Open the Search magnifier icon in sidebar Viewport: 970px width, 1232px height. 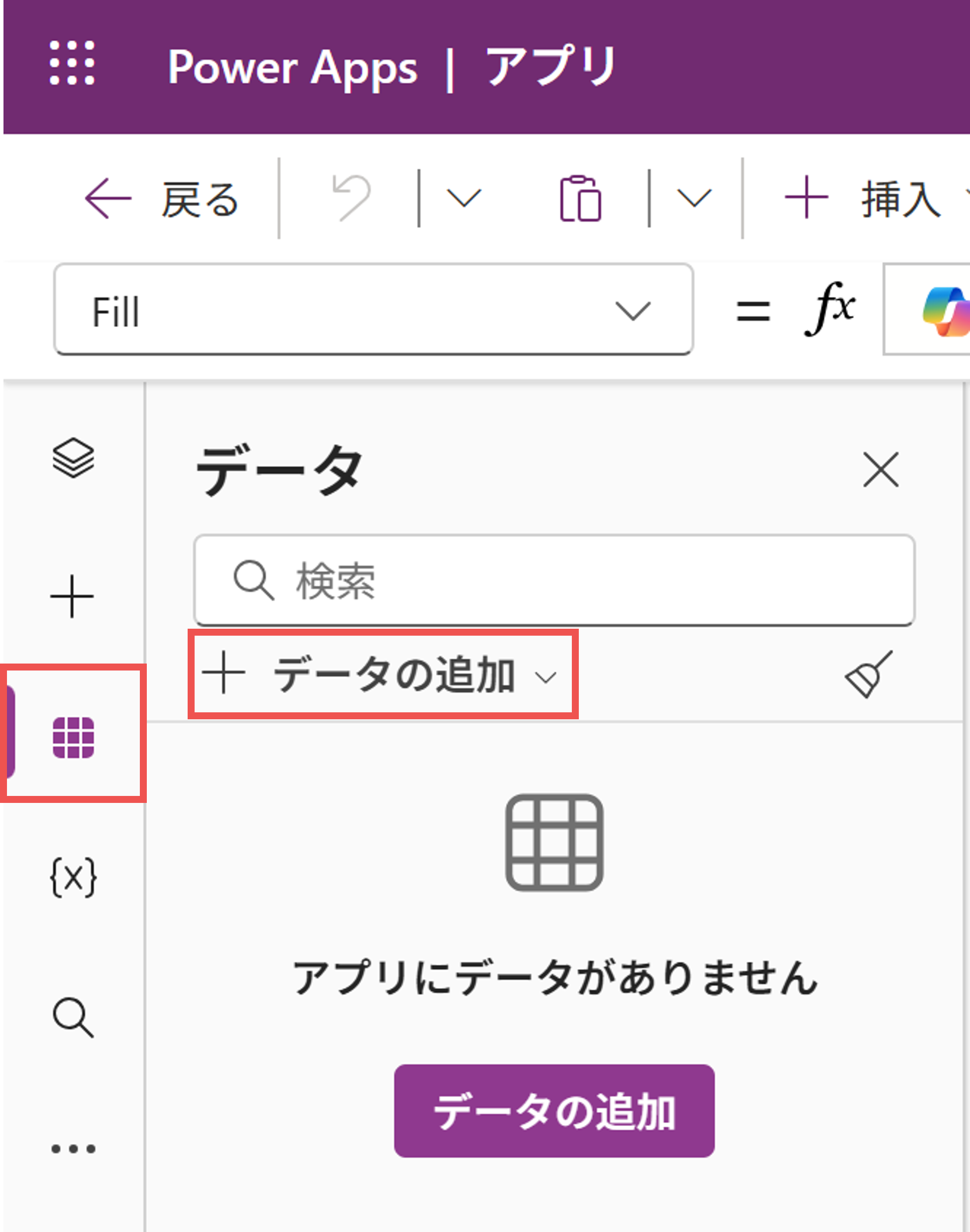click(x=73, y=1018)
